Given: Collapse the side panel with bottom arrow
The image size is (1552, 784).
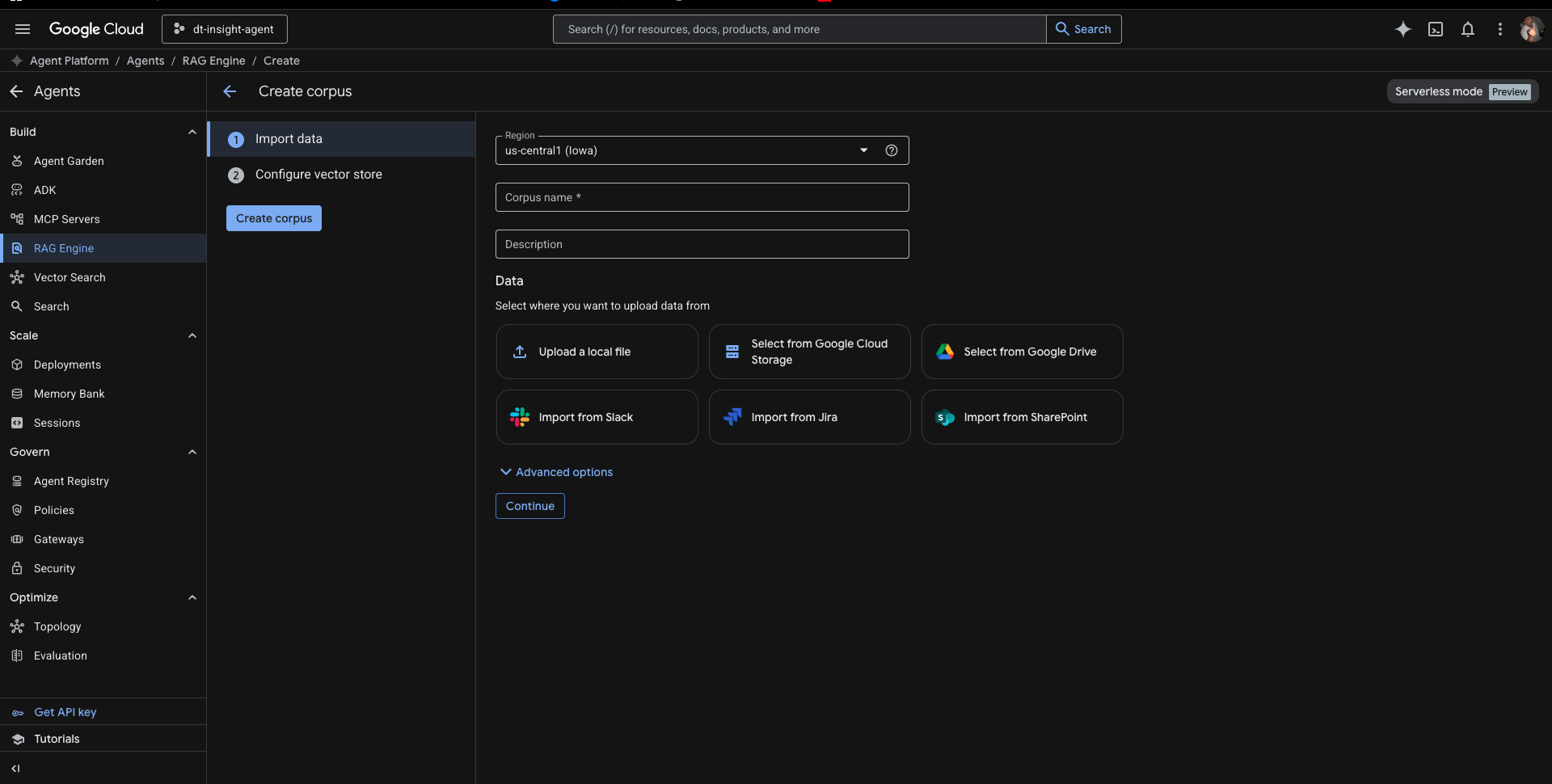Looking at the screenshot, I should (15, 769).
